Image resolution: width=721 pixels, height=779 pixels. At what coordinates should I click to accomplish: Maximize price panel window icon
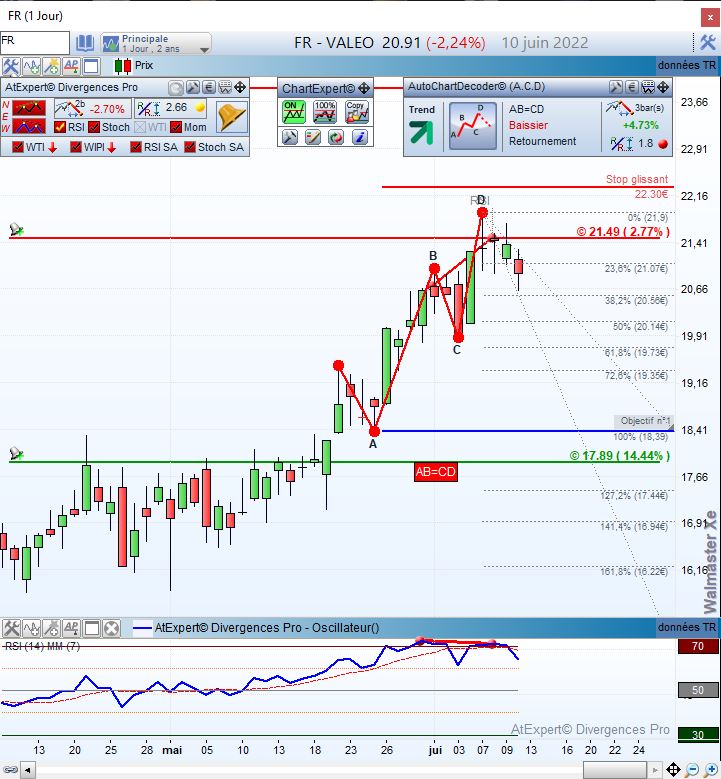[x=91, y=66]
